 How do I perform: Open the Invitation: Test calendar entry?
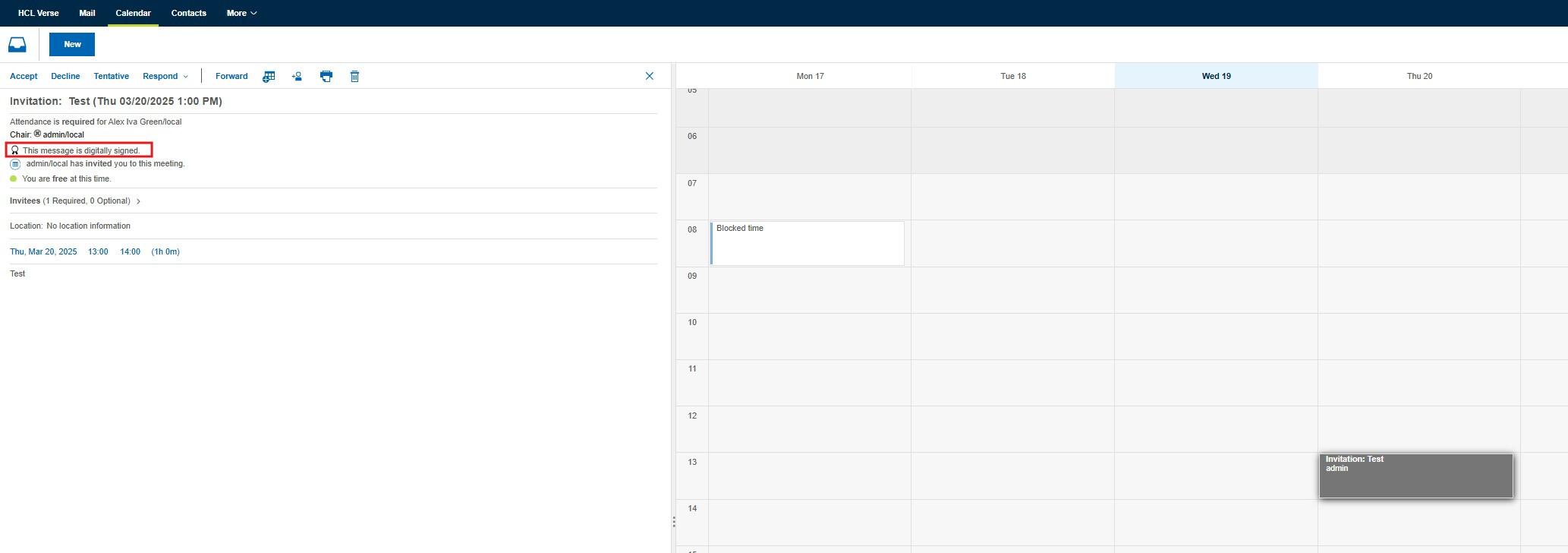coord(1415,476)
